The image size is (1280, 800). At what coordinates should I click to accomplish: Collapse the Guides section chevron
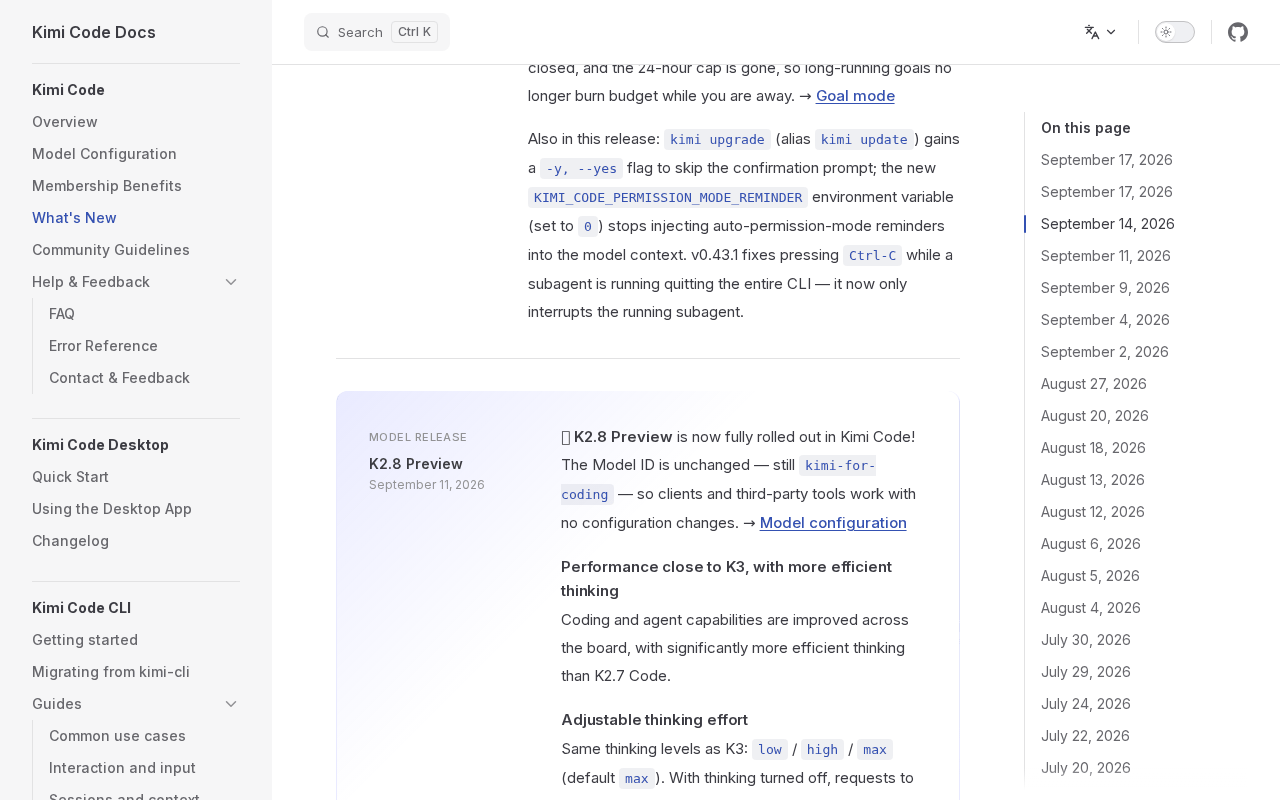coord(231,704)
